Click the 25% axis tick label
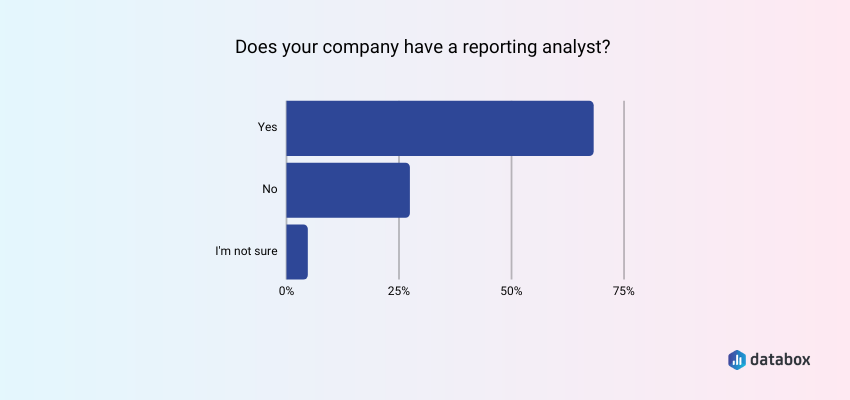The width and height of the screenshot is (850, 400). tap(399, 291)
